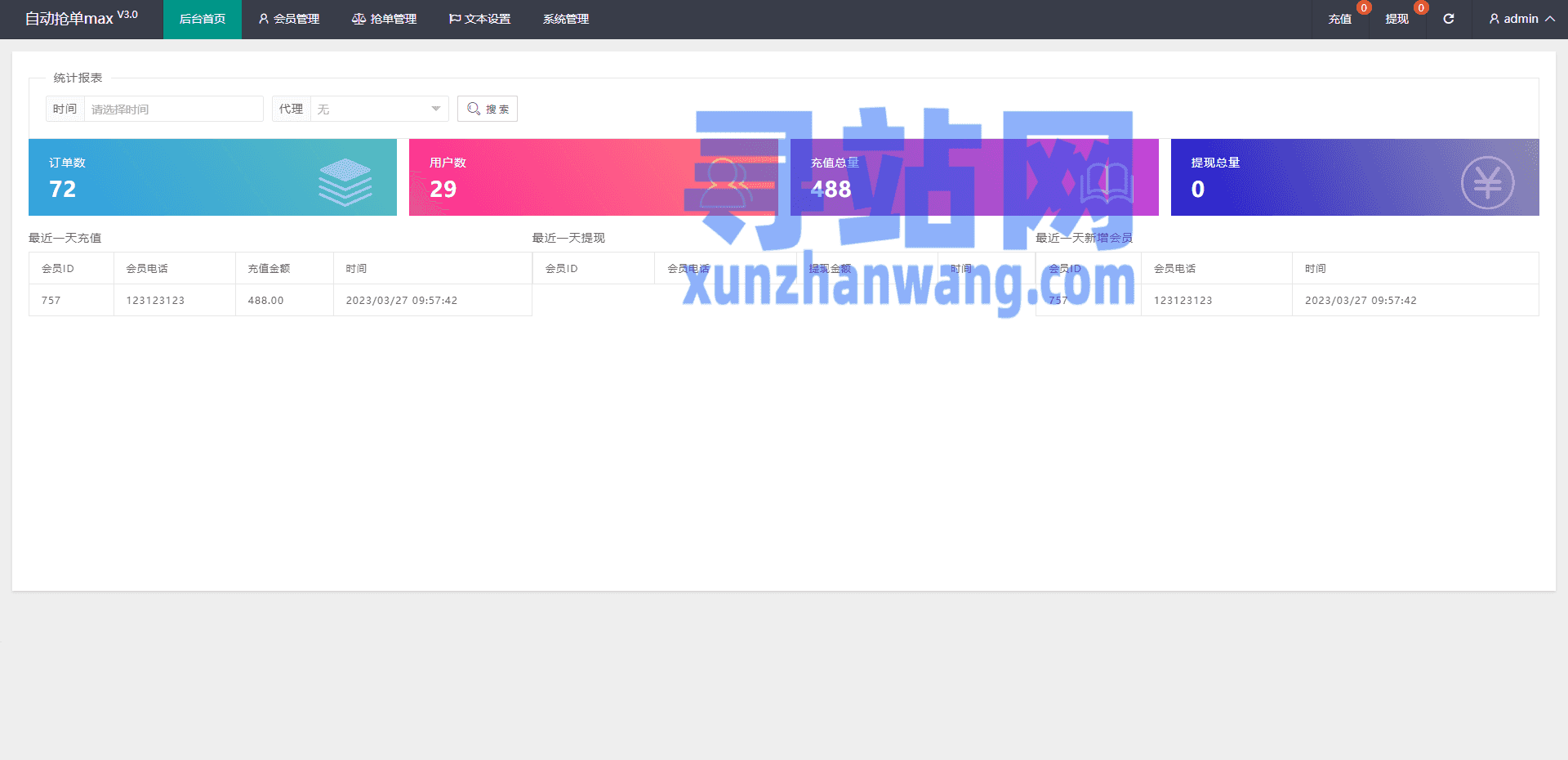Click the 提现 notification badge
The height and width of the screenshot is (760, 1568).
(x=1421, y=8)
